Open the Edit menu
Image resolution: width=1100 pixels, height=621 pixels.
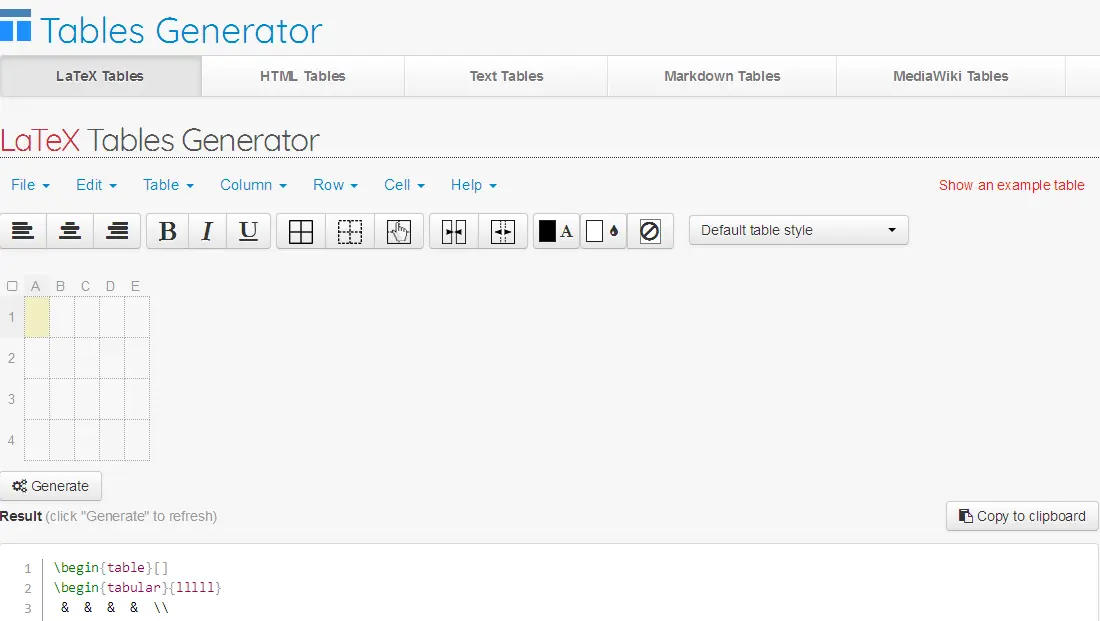coord(96,185)
